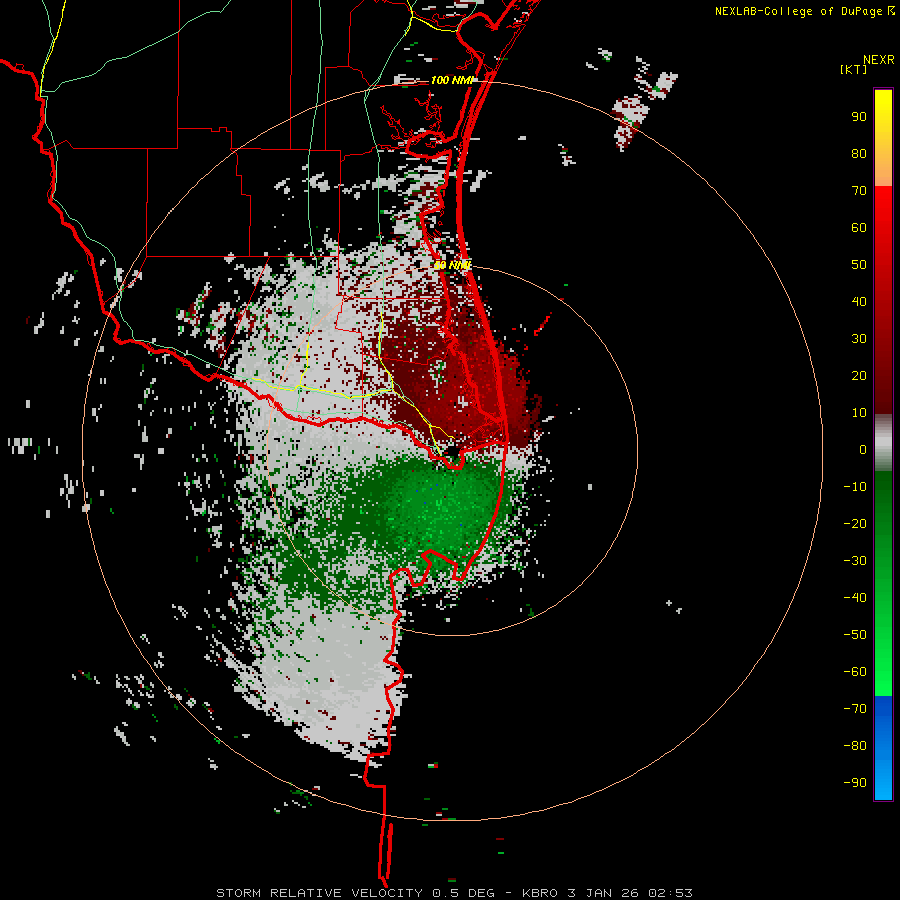Viewport: 900px width, 900px height.
Task: Click the 70 knot scale value
Action: 859,191
